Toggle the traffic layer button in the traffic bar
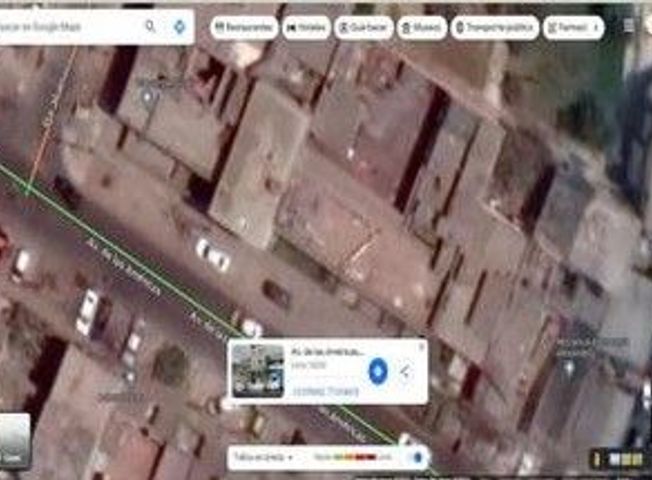This screenshot has height=480, width=652. pos(417,457)
